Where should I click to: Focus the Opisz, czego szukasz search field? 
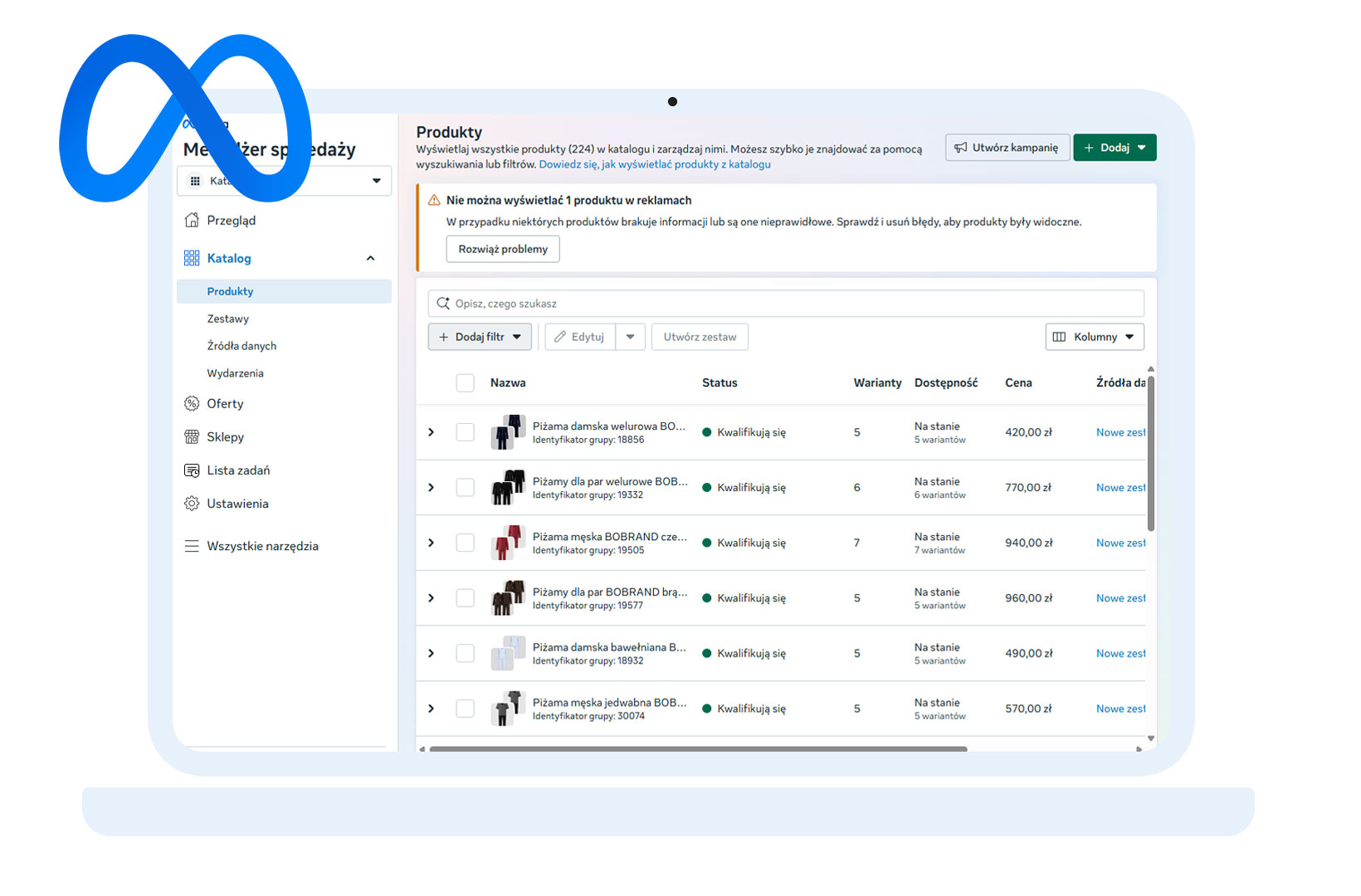pos(786,304)
